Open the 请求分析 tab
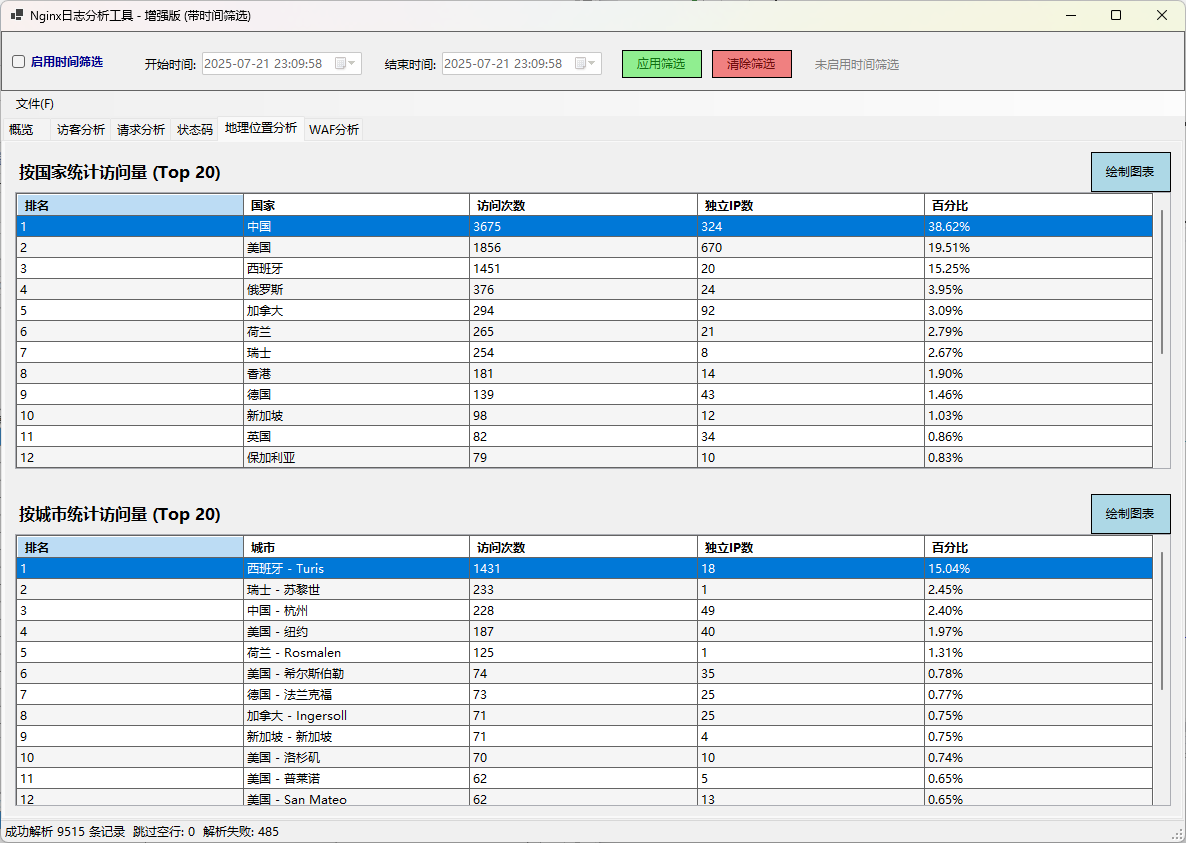Screen dimensions: 1186x843 tap(141, 130)
